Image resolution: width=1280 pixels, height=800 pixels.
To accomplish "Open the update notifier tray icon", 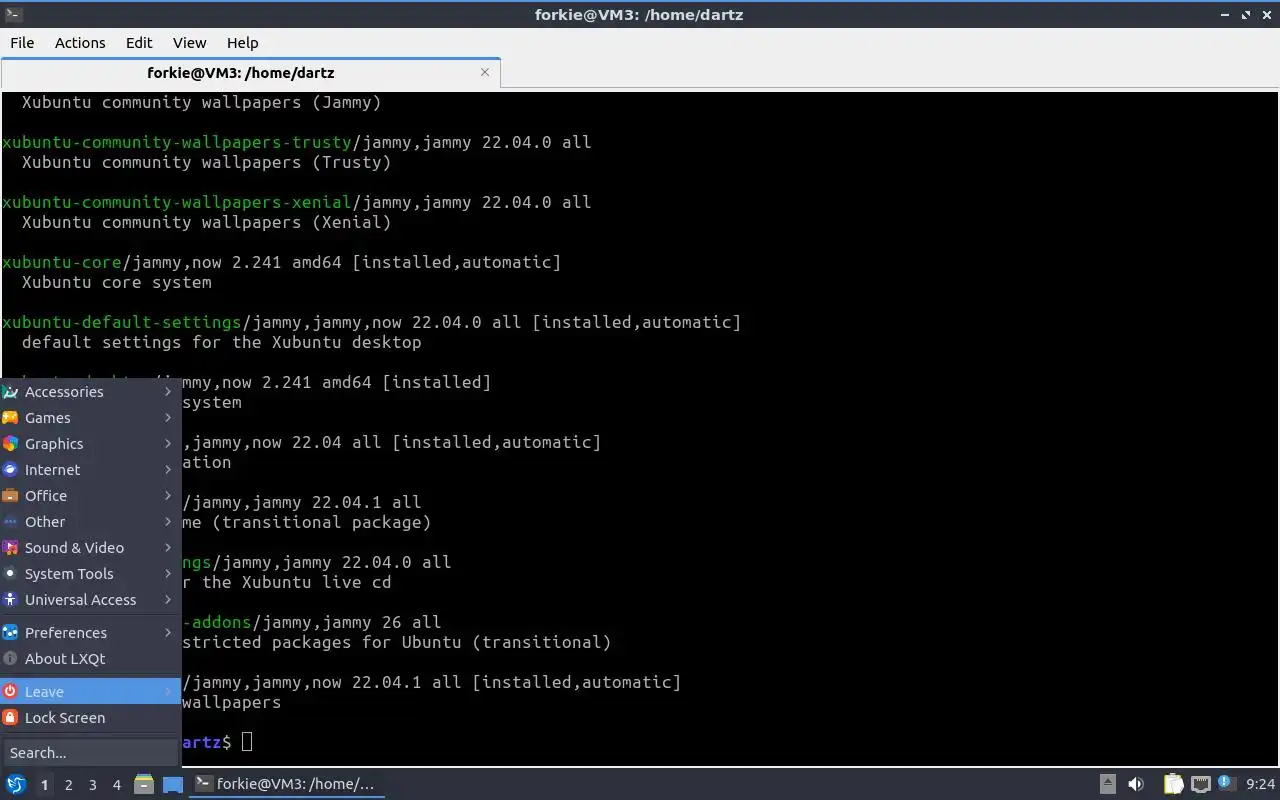I will [1226, 784].
